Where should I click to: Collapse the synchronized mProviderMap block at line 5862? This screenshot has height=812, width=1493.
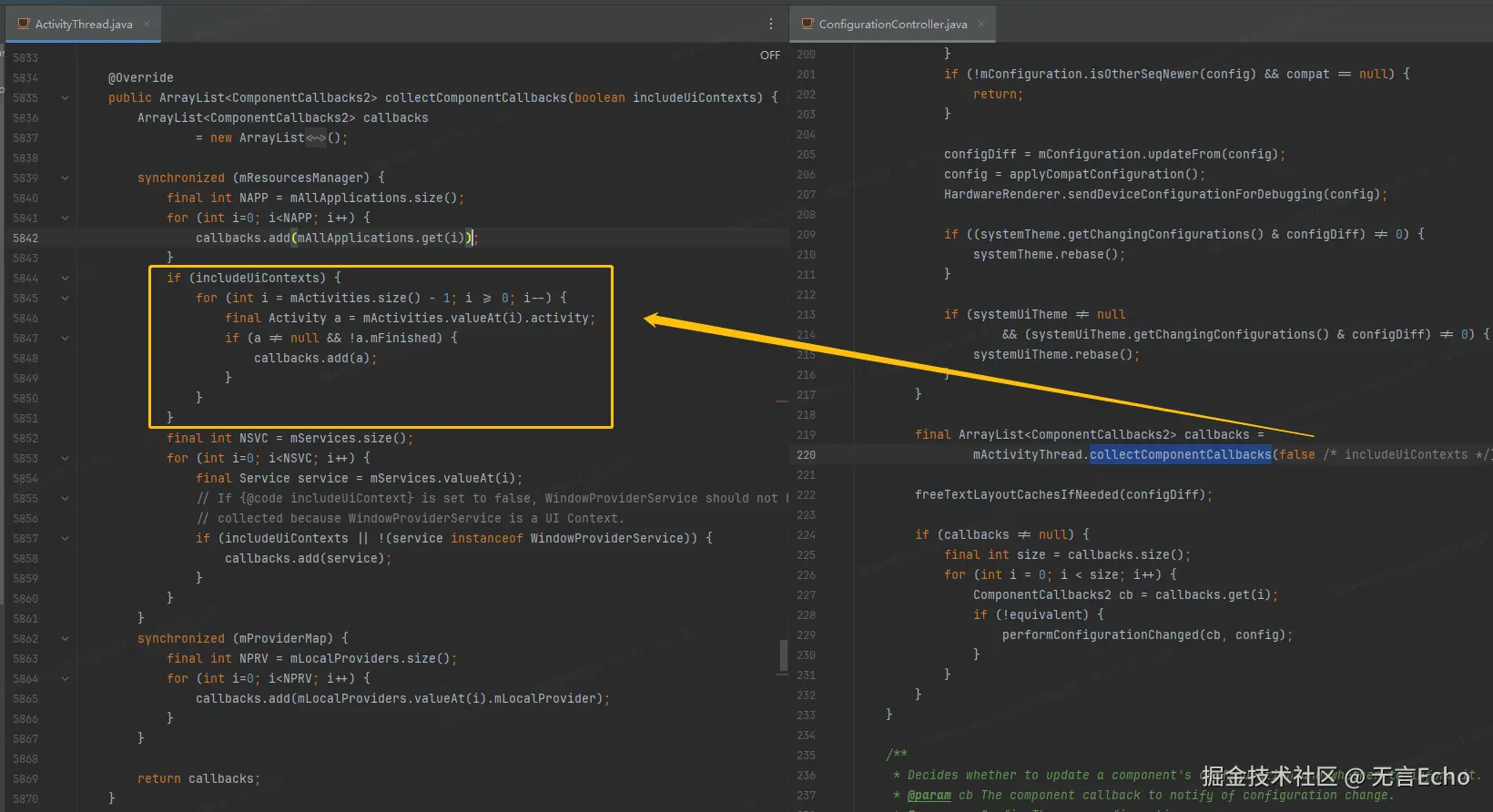point(65,639)
